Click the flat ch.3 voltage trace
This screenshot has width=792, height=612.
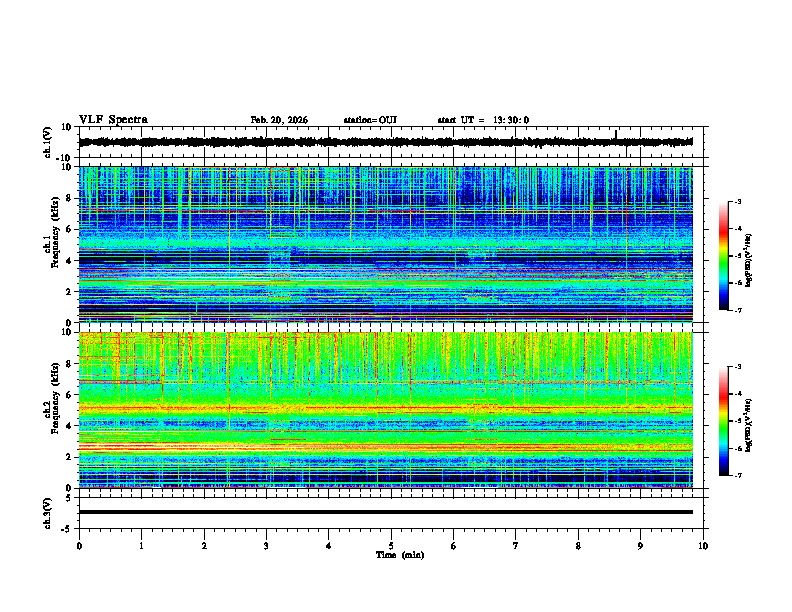pyautogui.click(x=385, y=512)
